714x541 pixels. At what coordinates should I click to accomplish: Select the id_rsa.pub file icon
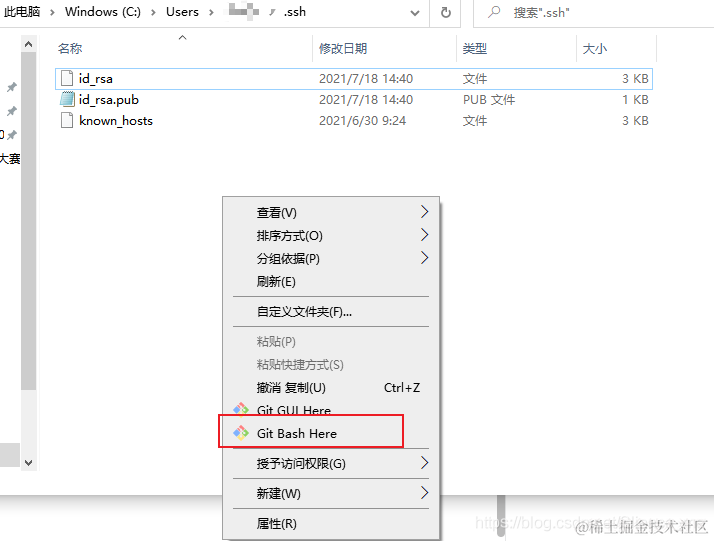tap(67, 100)
